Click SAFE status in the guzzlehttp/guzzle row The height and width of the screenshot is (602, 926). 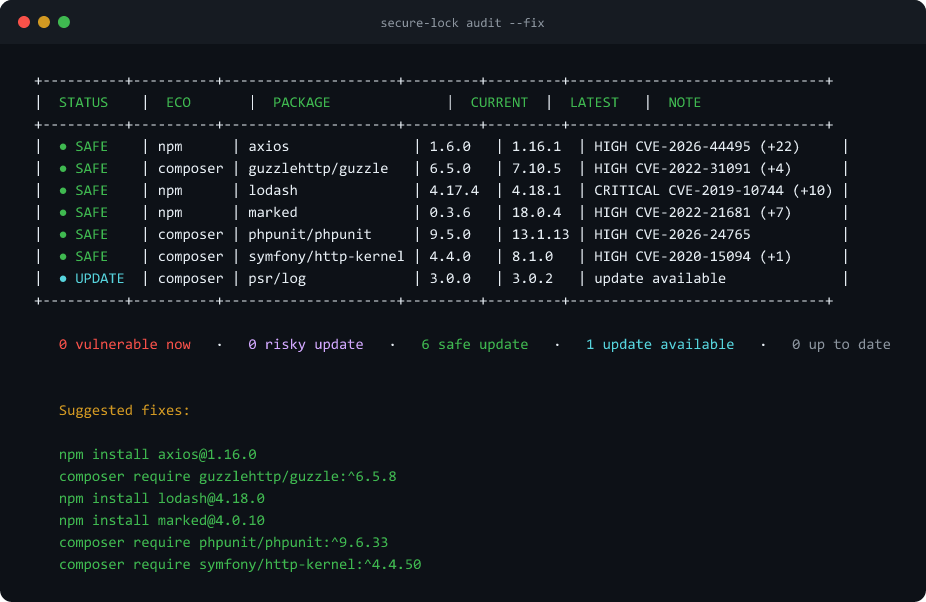92,168
